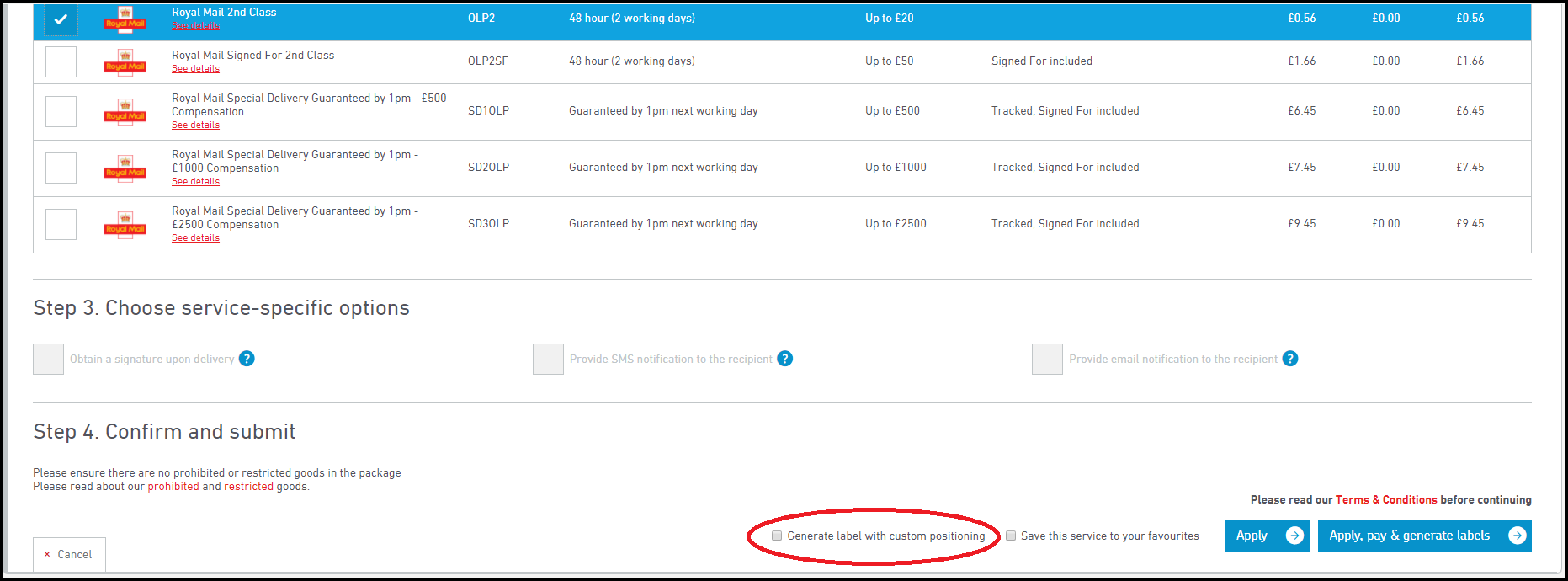Select Royal Mail Signed For 2nd Class checkbox
Viewport: 1568px width, 581px height.
coord(61,61)
